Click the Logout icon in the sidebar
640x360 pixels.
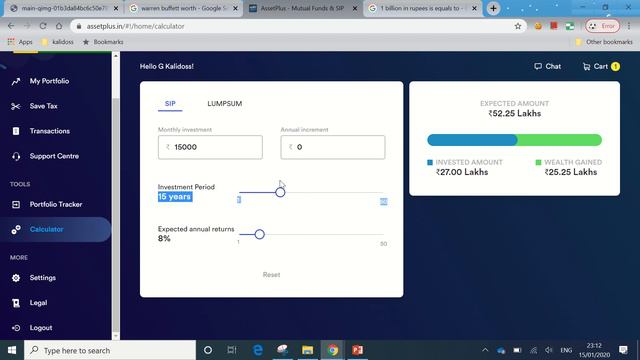click(x=16, y=328)
